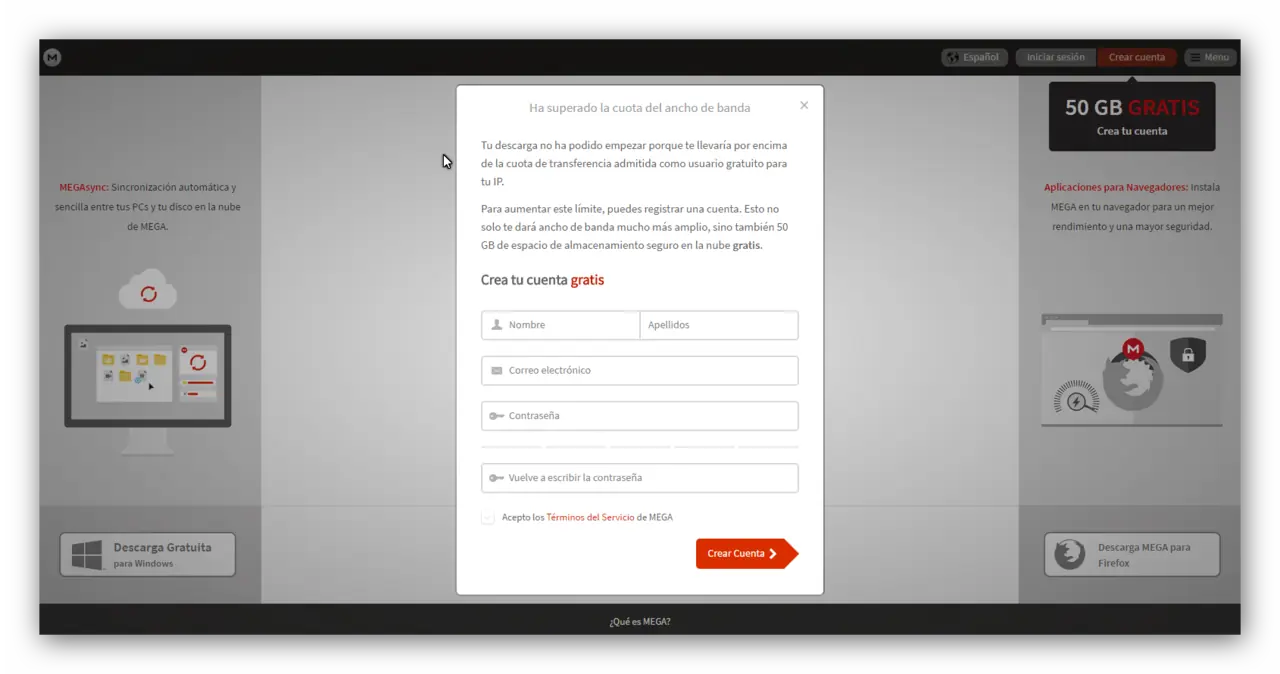
Task: Click the dialog title Ha superado la cuota
Action: [640, 107]
